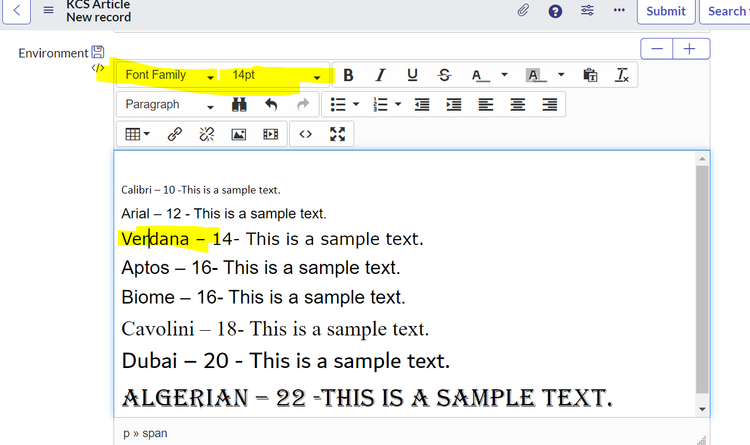Click the 'Arial – 12' sample text line

coord(224,213)
